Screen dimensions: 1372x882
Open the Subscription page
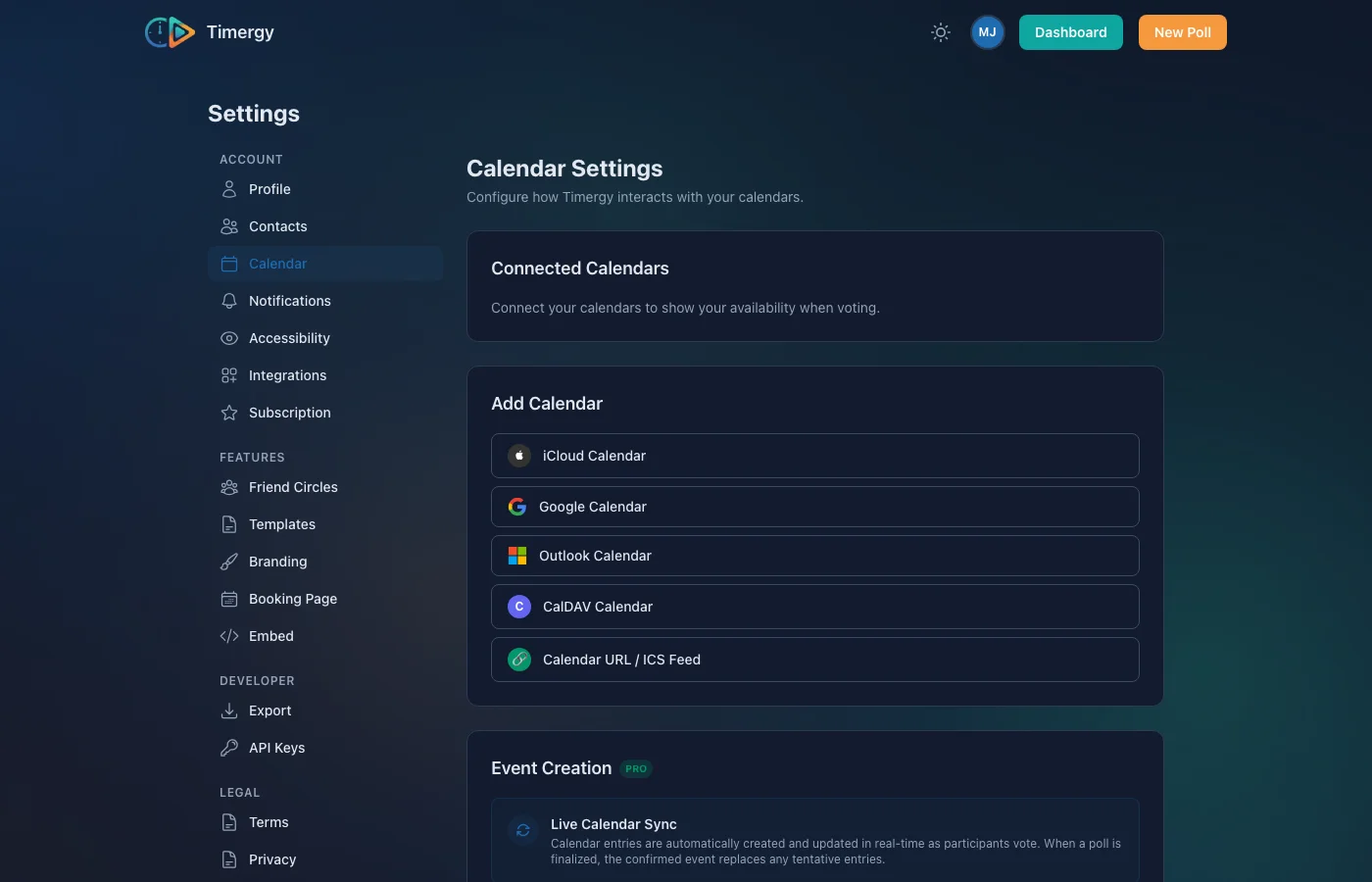pos(325,413)
